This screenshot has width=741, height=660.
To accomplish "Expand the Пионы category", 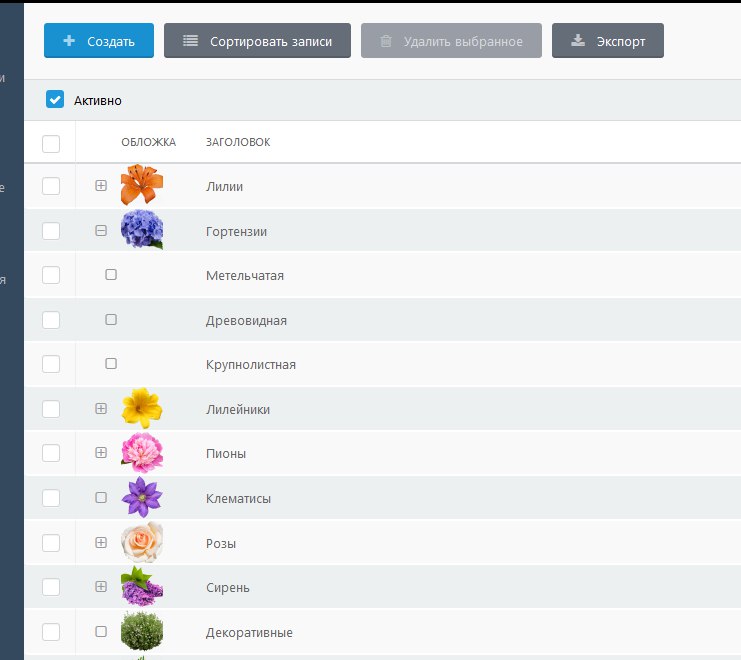I will click(x=101, y=452).
